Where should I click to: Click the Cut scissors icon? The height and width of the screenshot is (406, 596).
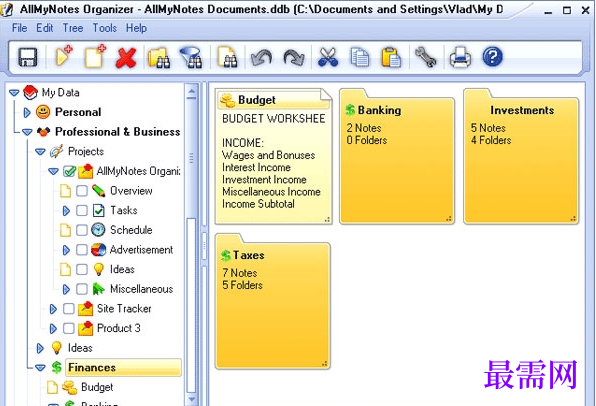328,57
